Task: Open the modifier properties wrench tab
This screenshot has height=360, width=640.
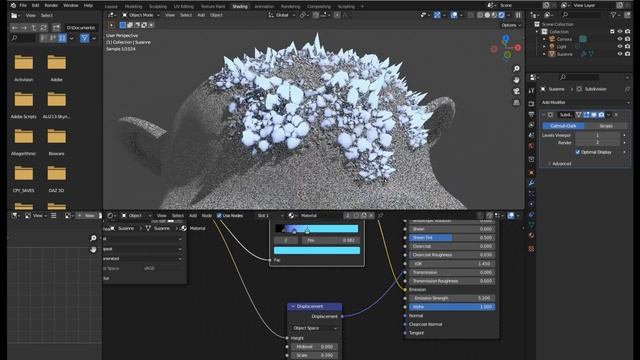Action: (531, 183)
